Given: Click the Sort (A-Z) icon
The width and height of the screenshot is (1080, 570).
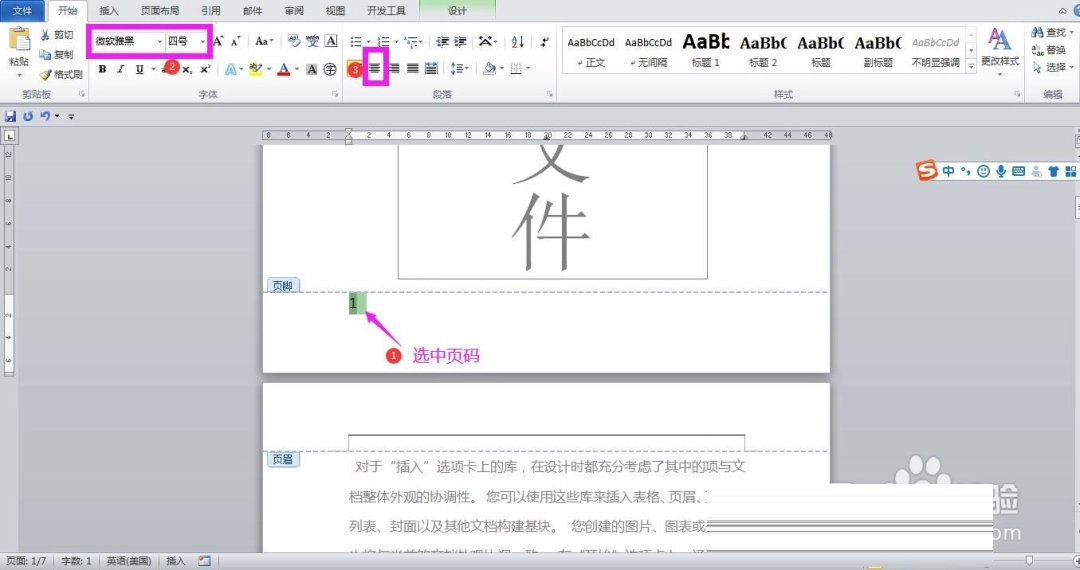Looking at the screenshot, I should click(x=518, y=42).
